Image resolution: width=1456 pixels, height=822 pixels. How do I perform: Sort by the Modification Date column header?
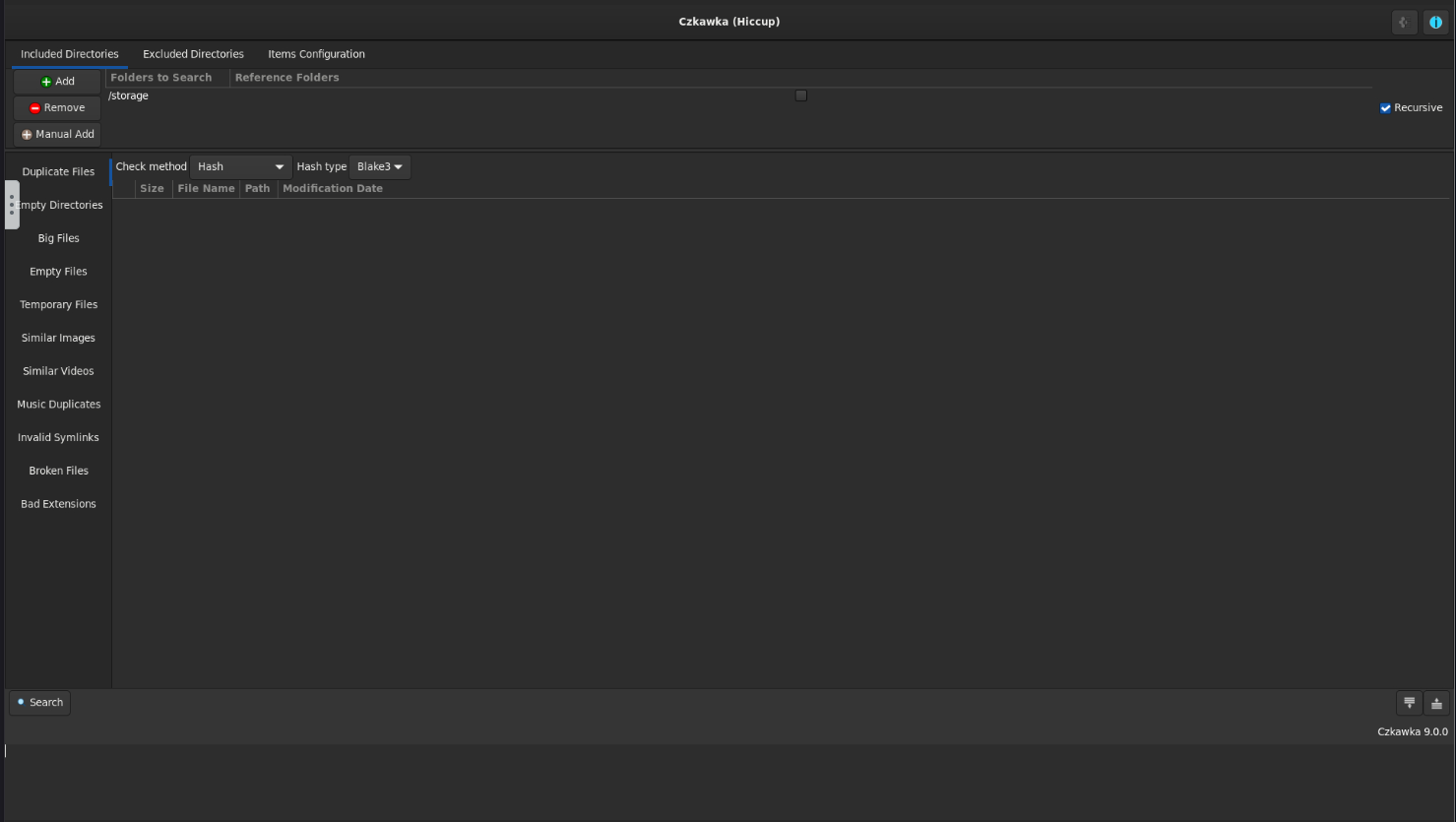(x=333, y=189)
